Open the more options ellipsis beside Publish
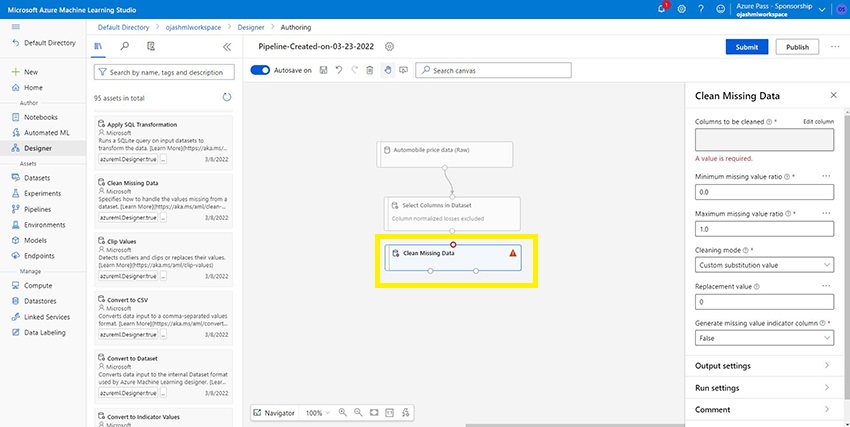 coord(835,47)
